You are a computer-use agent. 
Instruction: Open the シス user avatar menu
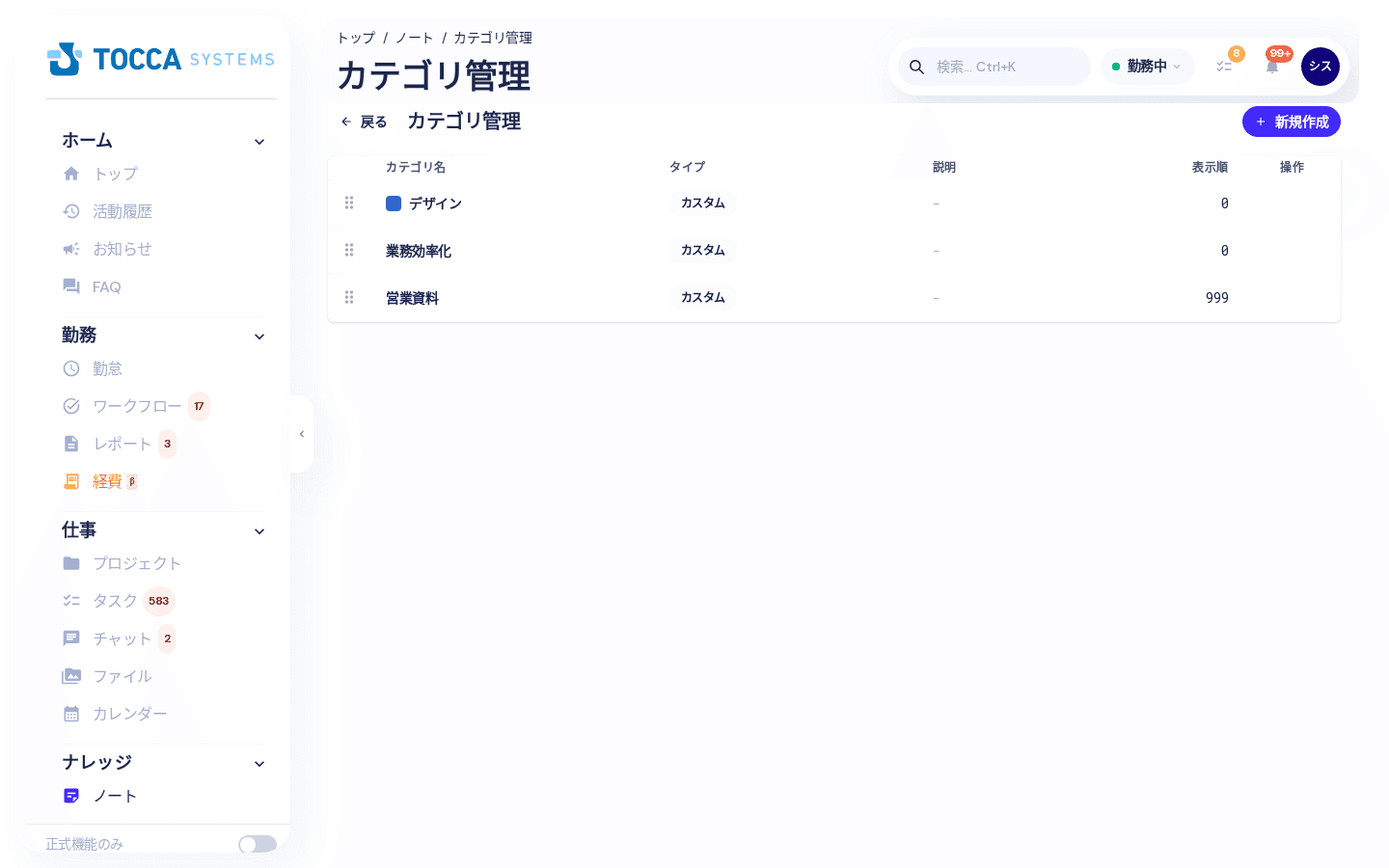[x=1321, y=67]
